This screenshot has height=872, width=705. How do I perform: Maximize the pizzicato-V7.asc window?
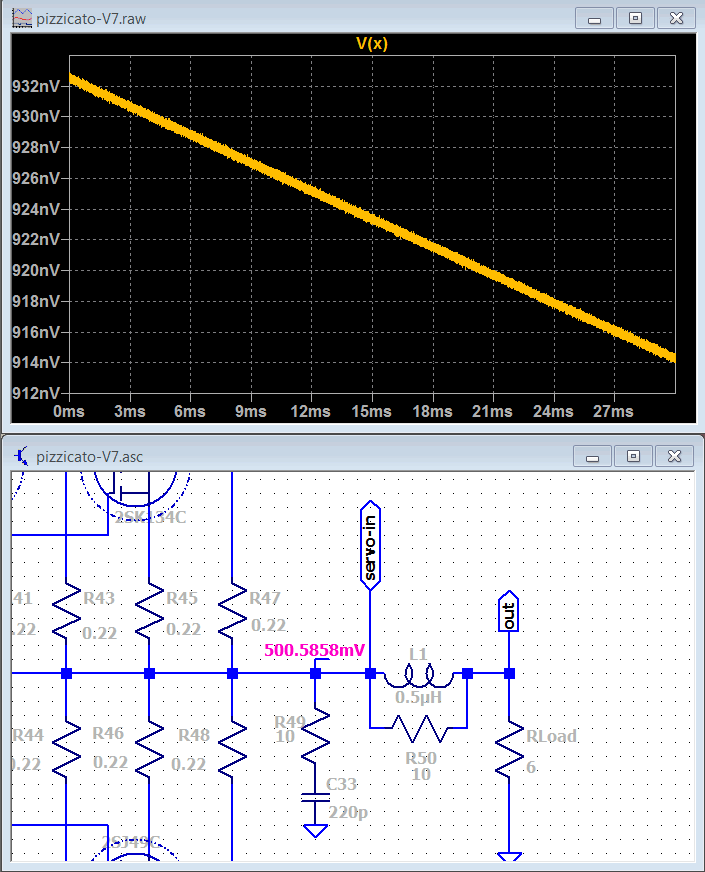(x=633, y=456)
